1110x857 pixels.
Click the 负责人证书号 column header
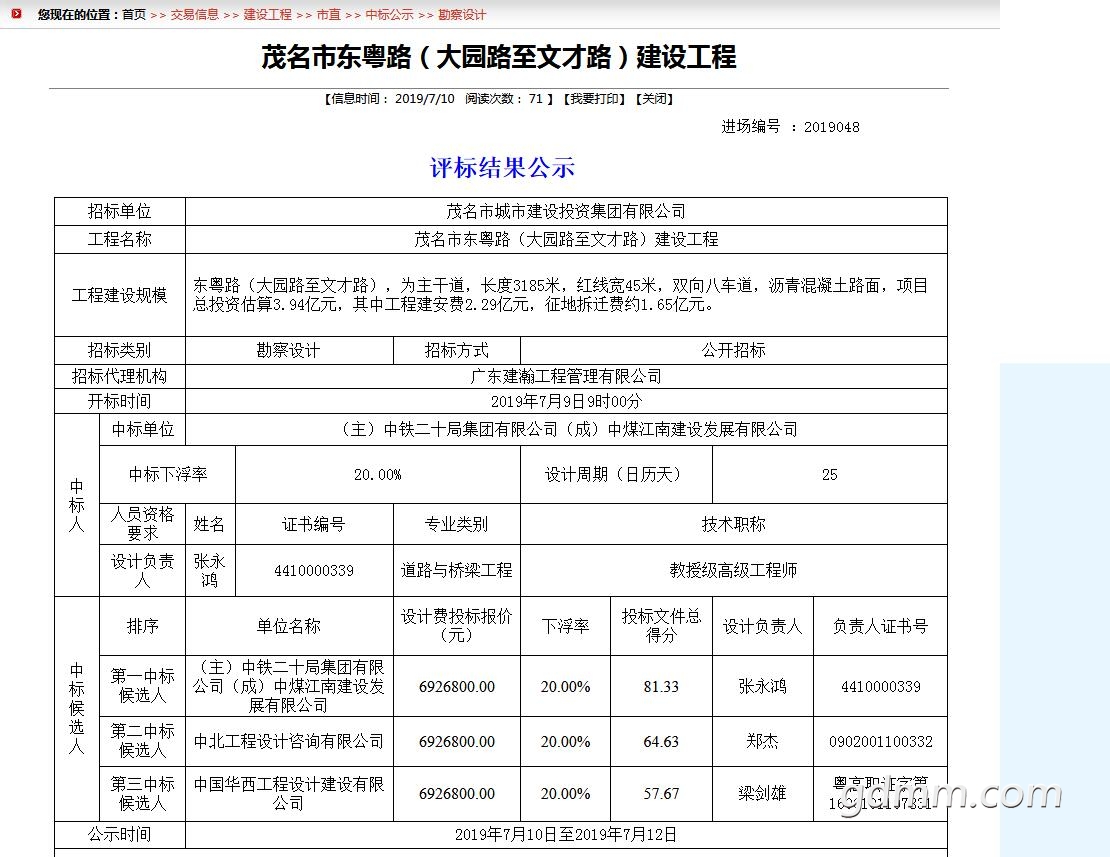[881, 626]
